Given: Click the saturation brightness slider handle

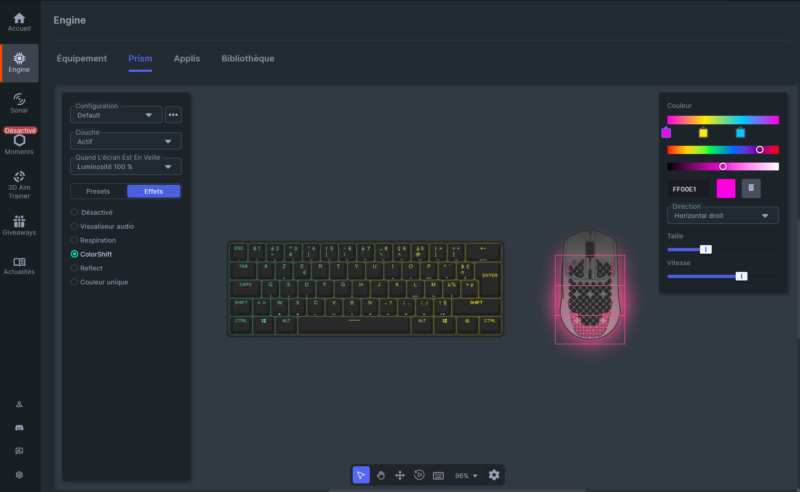Looking at the screenshot, I should click(723, 166).
